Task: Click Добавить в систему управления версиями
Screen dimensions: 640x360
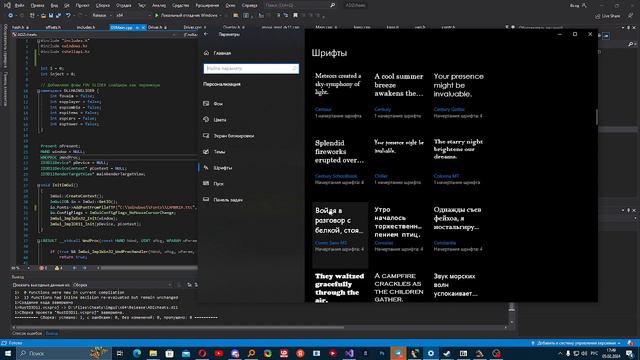Action: point(576,343)
